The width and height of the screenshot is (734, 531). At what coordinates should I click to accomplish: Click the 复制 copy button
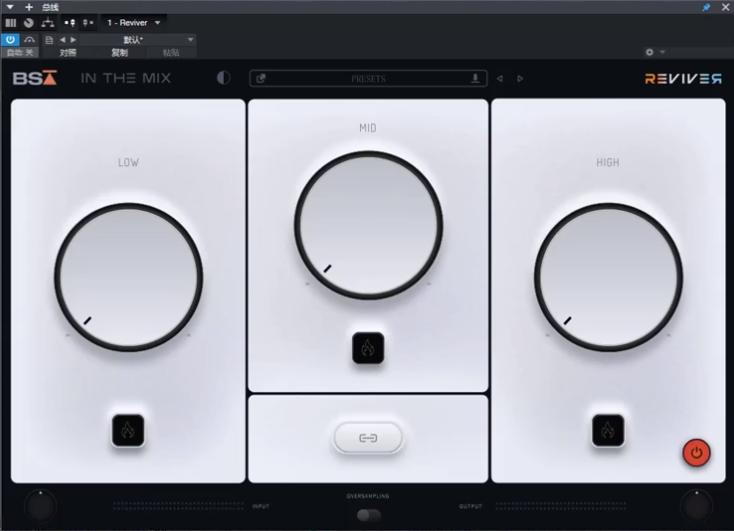click(x=119, y=52)
